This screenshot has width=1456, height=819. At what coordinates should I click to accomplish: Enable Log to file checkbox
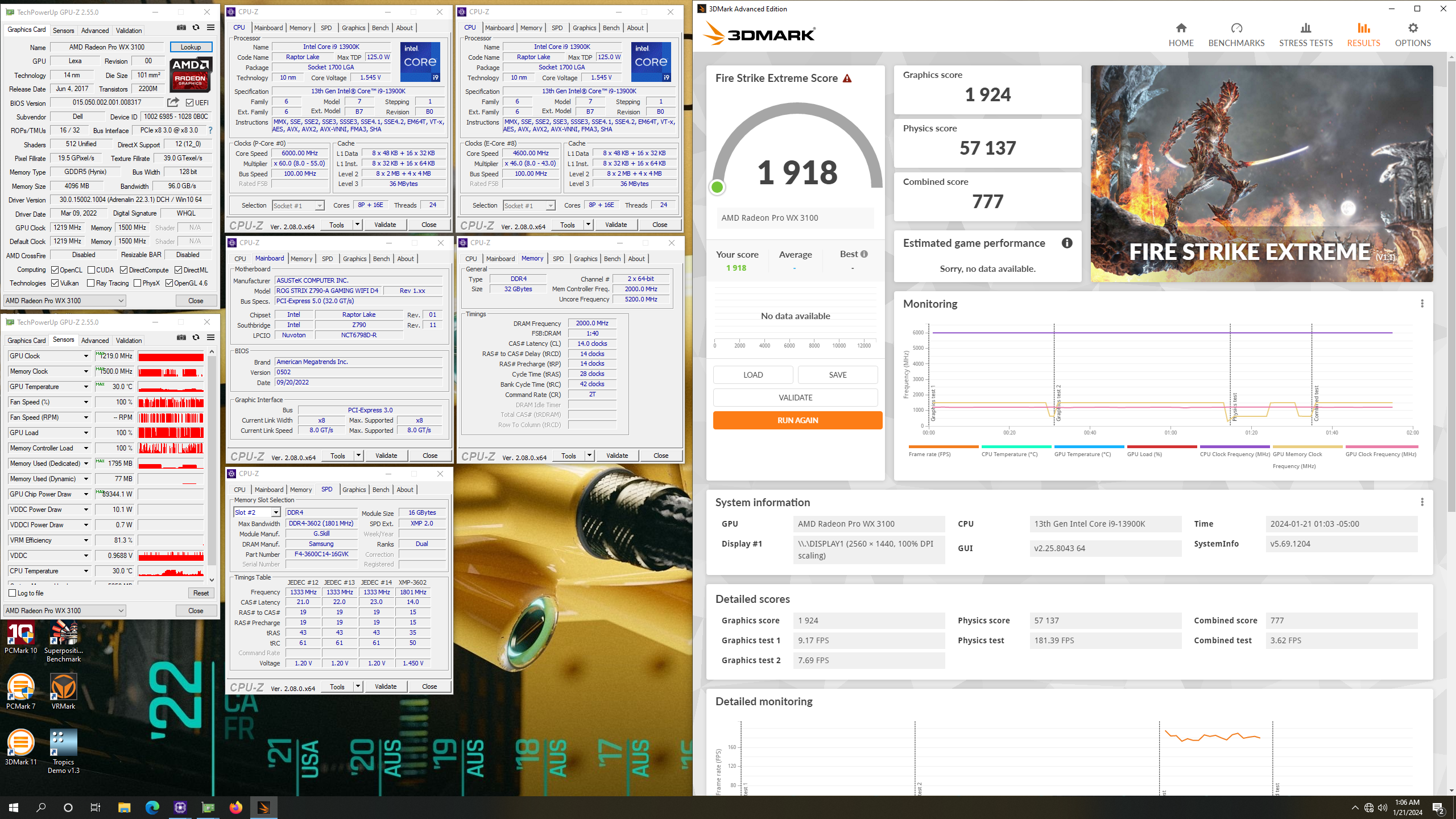(12, 593)
